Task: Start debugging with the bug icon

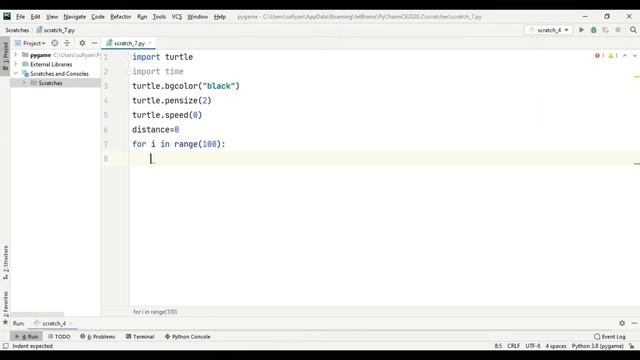Action: click(593, 30)
